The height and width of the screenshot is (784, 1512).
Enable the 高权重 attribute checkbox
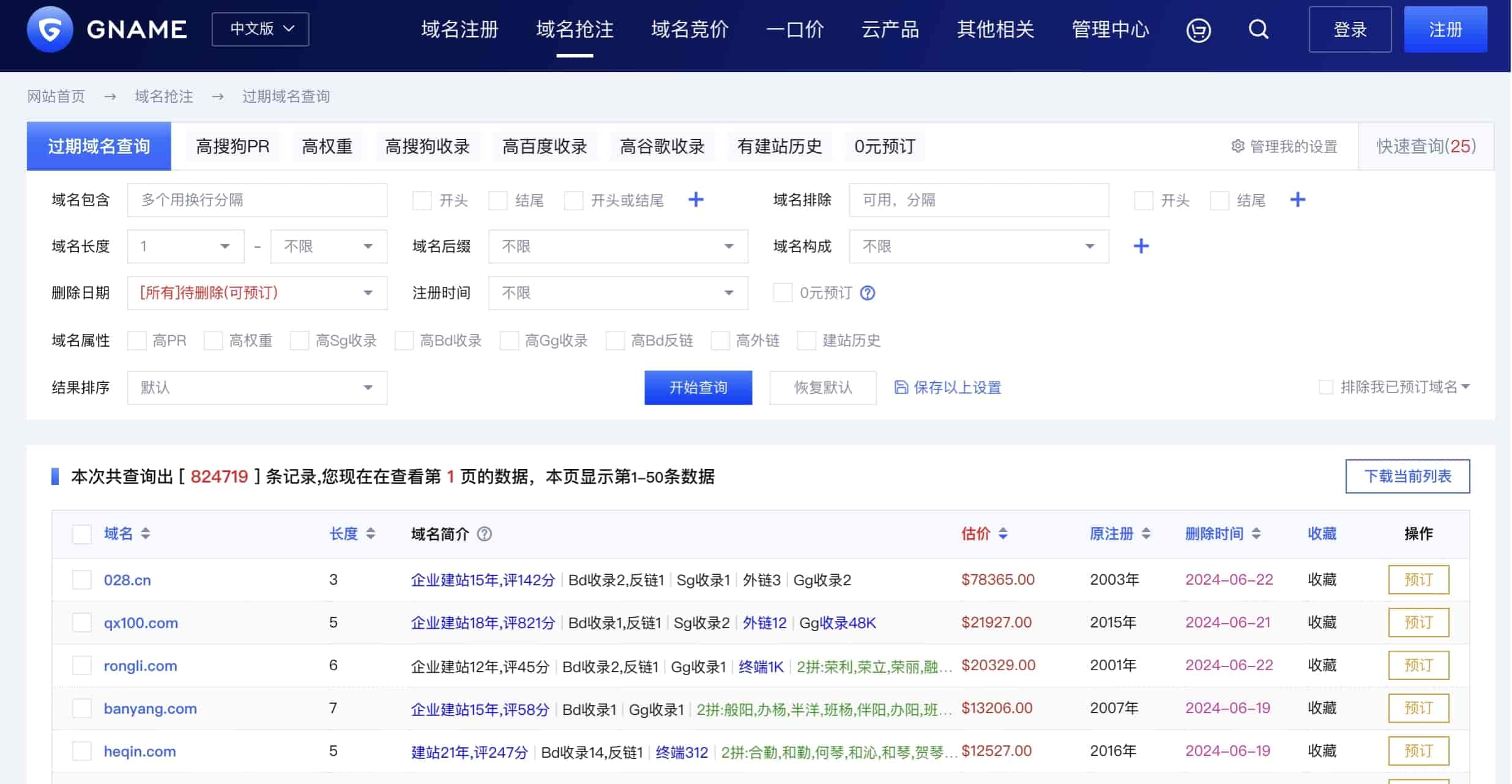click(214, 341)
